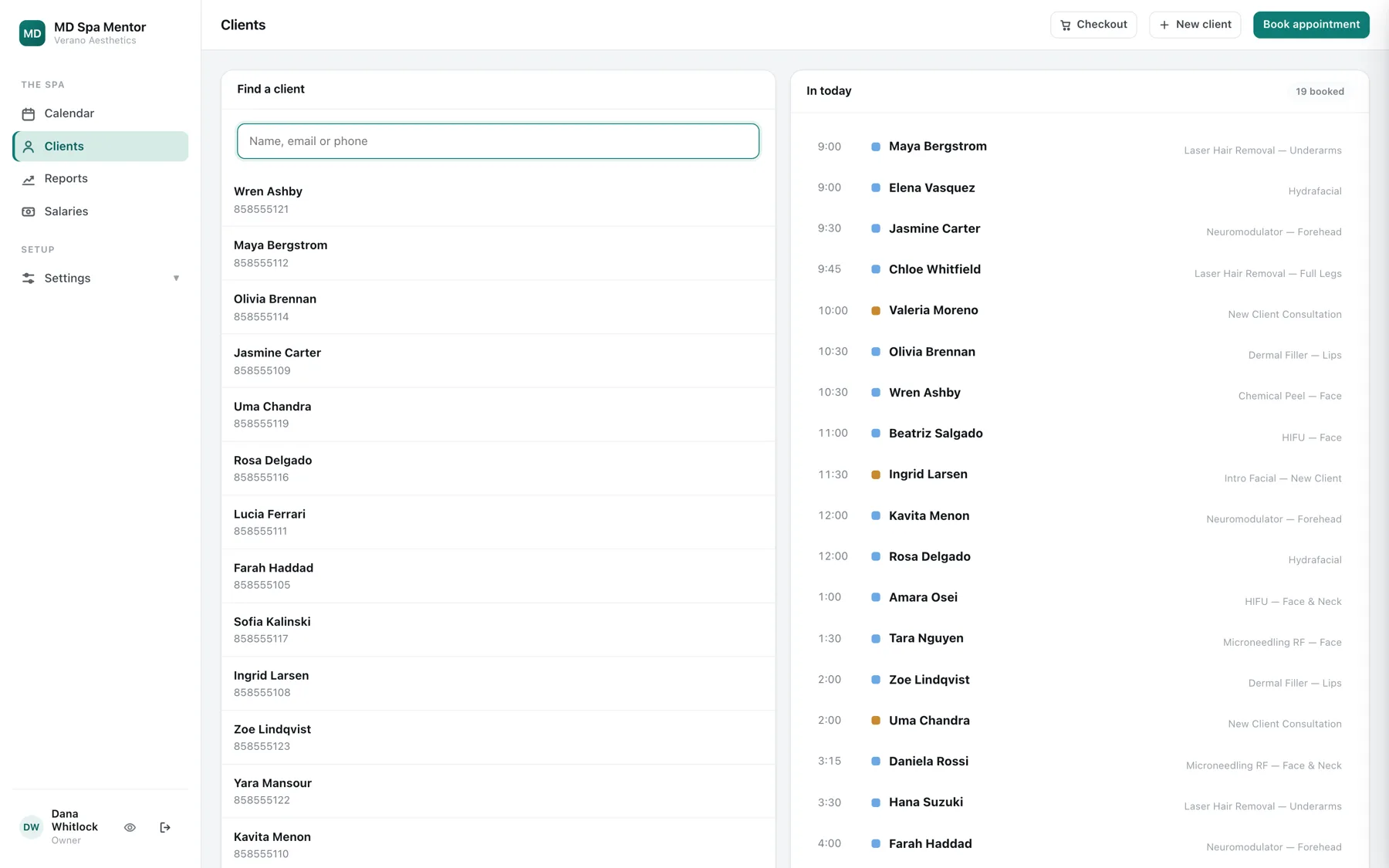Click the Checkout button
Image resolution: width=1389 pixels, height=868 pixels.
pos(1093,25)
